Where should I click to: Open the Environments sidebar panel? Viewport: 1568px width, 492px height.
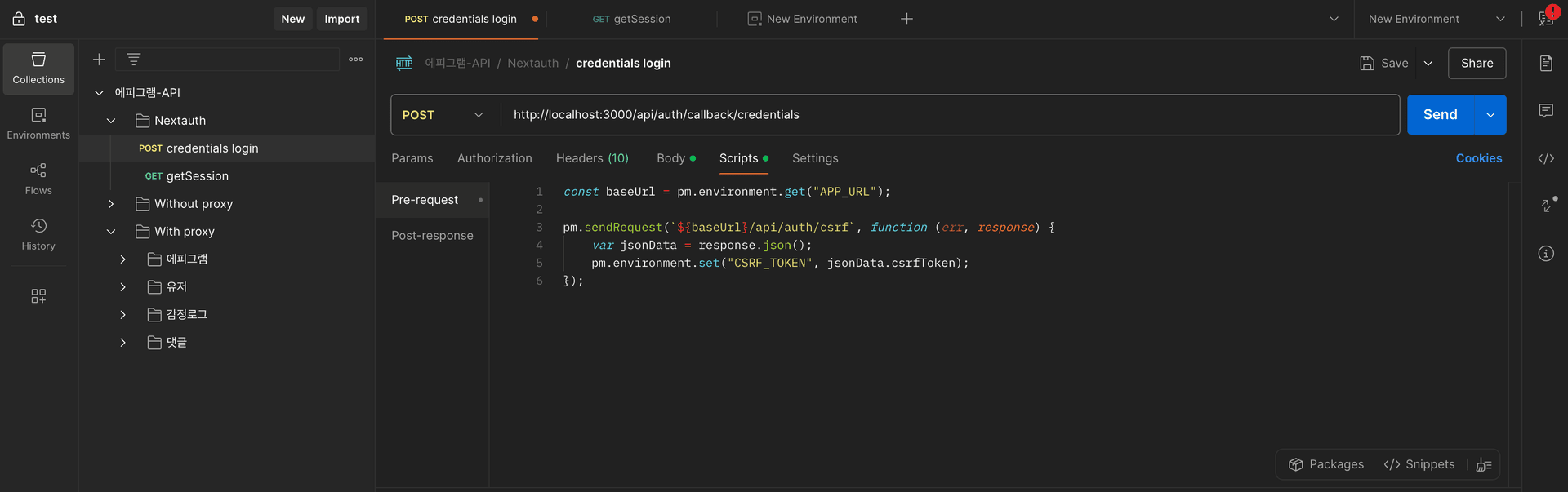[38, 123]
